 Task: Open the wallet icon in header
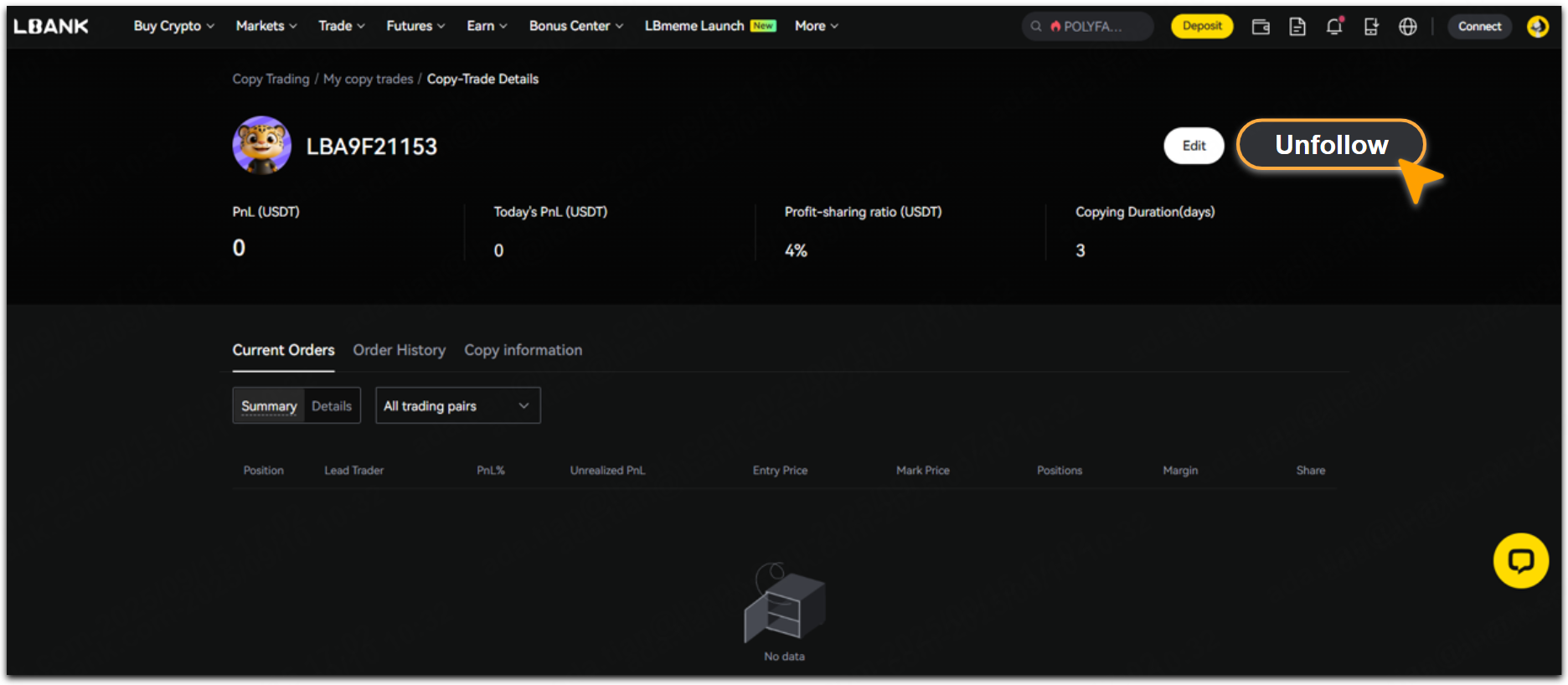tap(1261, 27)
